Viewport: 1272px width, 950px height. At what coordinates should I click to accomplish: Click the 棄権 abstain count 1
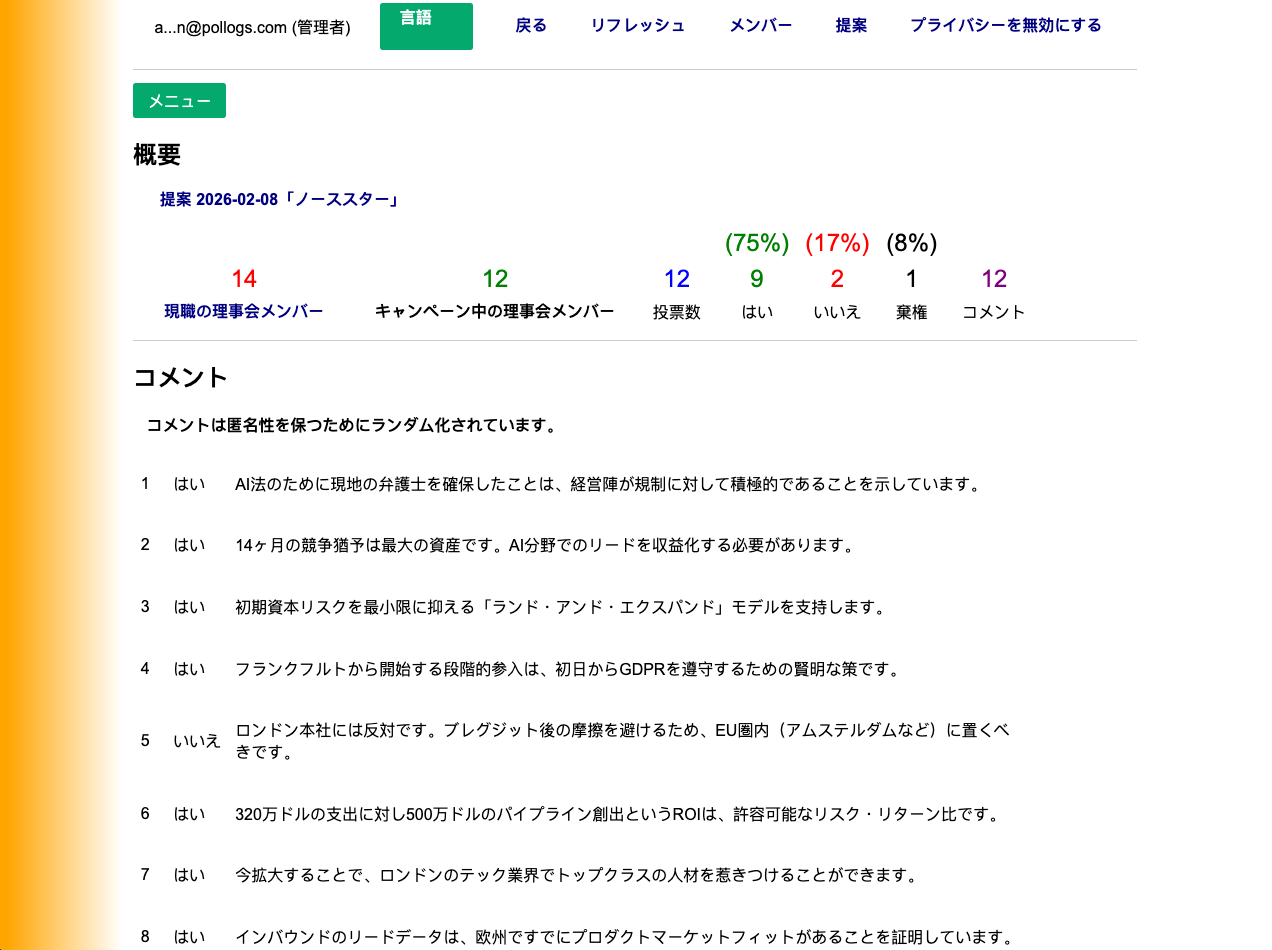pos(911,279)
